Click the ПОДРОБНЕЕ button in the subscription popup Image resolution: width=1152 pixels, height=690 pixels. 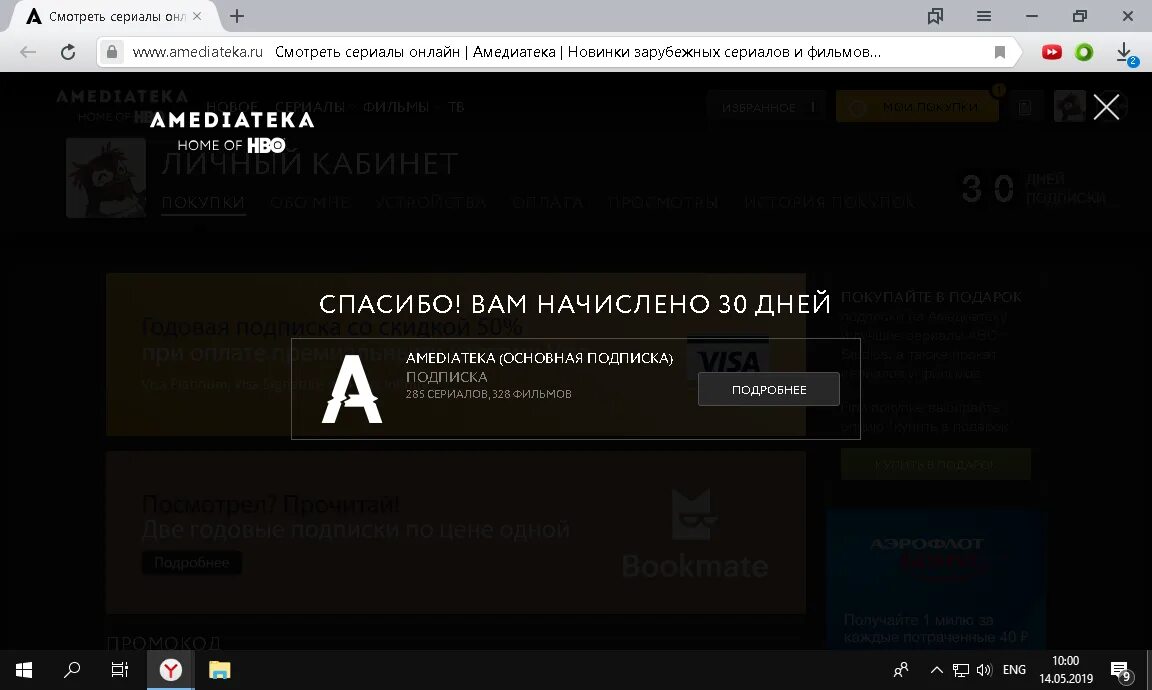[x=768, y=389]
